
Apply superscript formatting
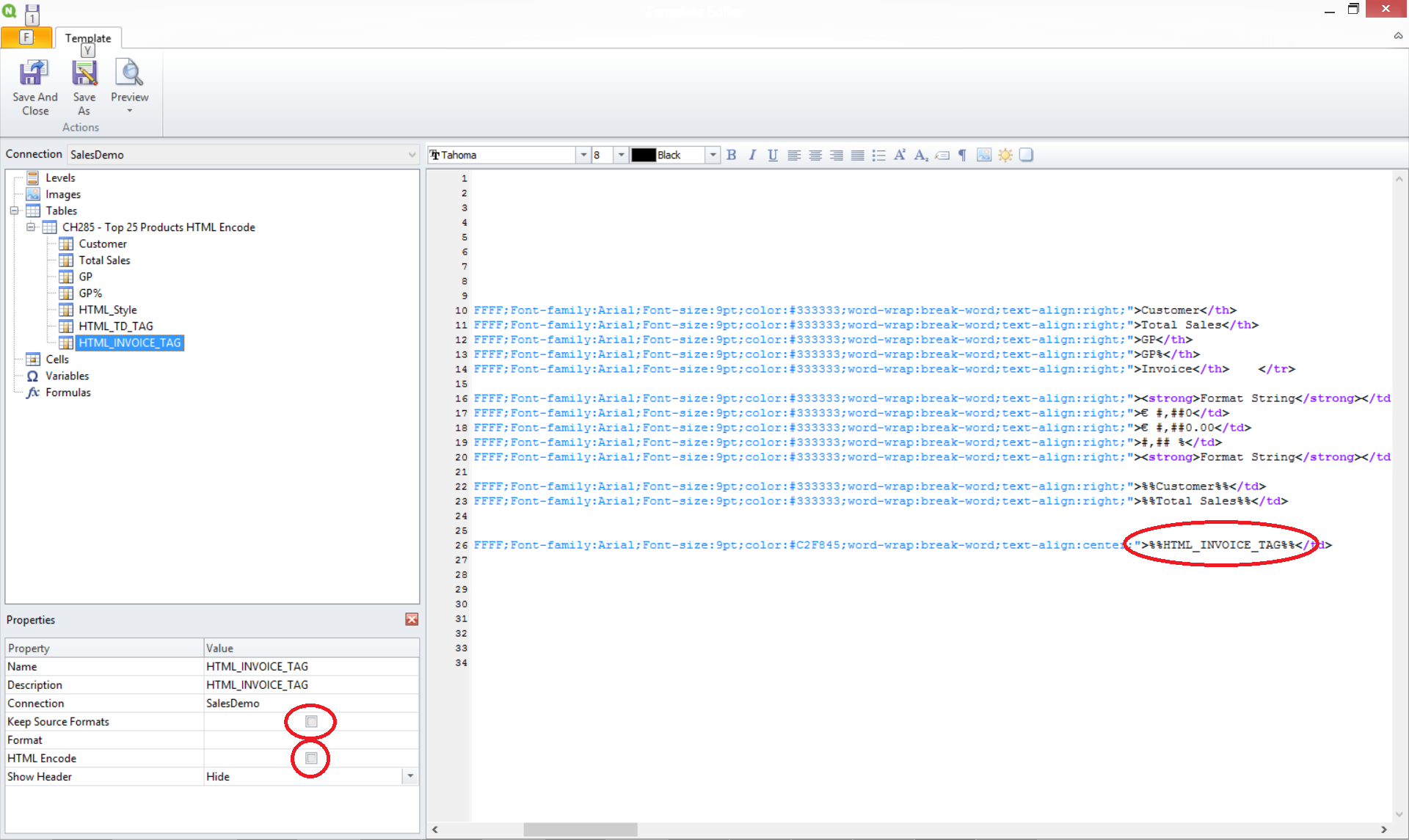point(900,155)
